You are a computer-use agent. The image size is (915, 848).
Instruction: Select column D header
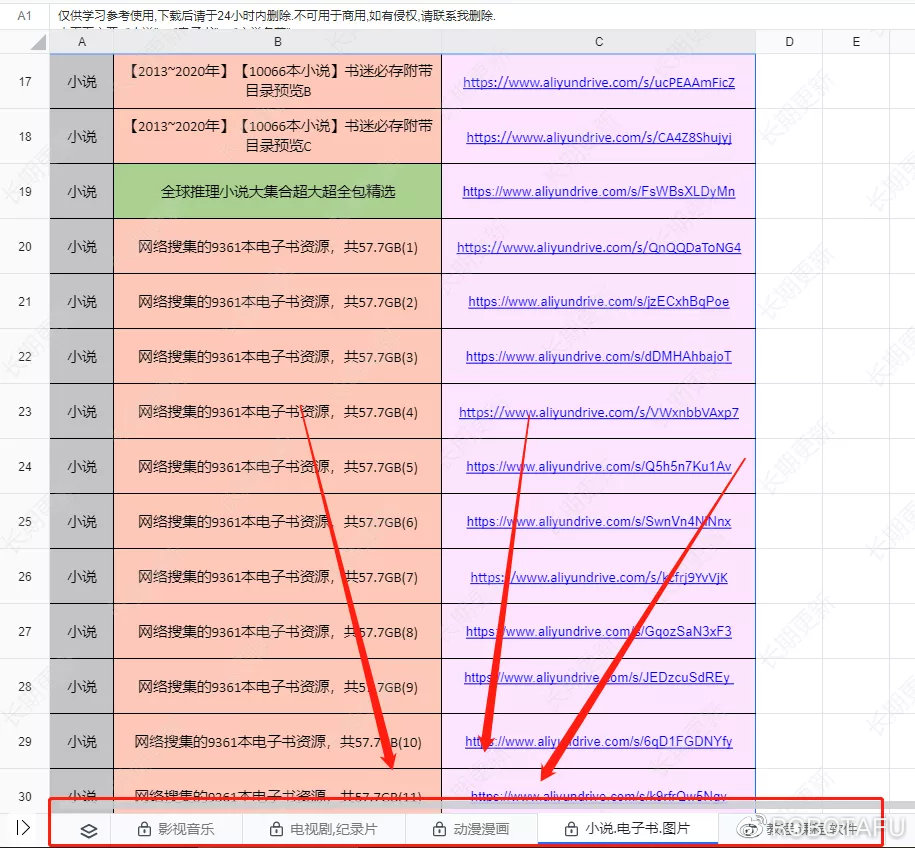pos(789,42)
